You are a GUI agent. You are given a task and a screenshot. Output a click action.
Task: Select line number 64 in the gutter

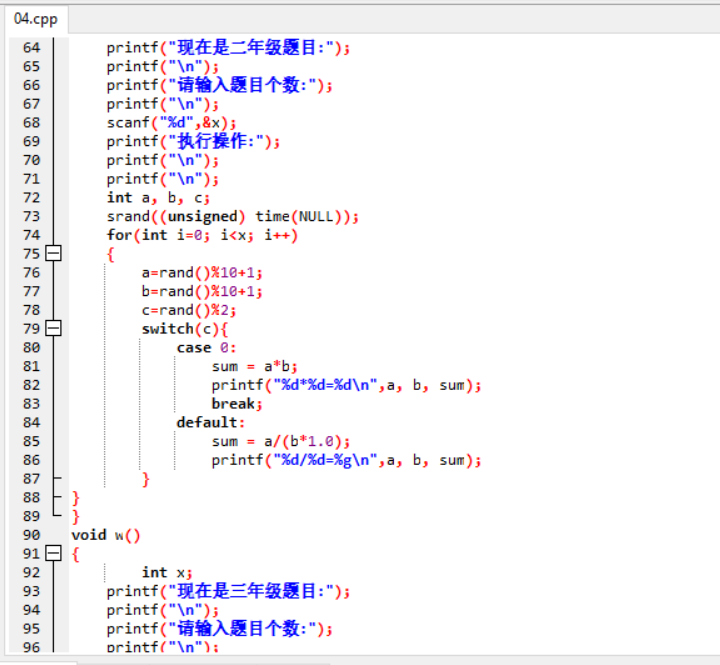coord(31,47)
